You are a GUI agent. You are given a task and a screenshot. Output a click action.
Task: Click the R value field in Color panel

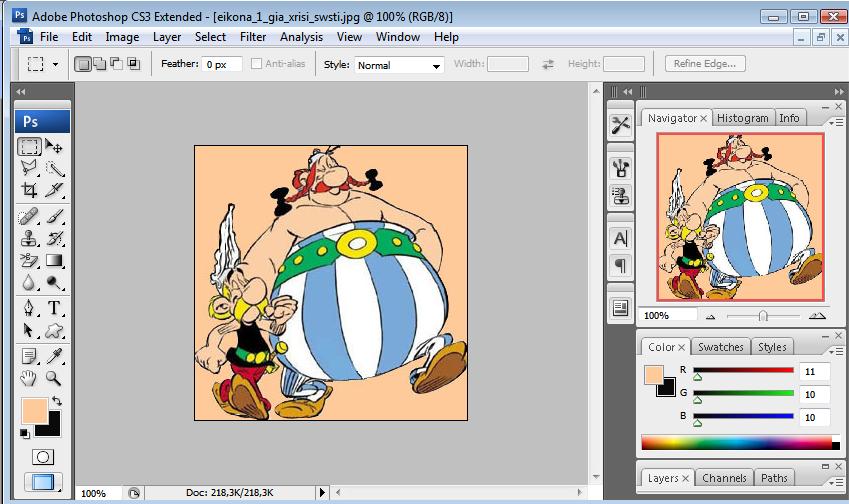pos(814,371)
